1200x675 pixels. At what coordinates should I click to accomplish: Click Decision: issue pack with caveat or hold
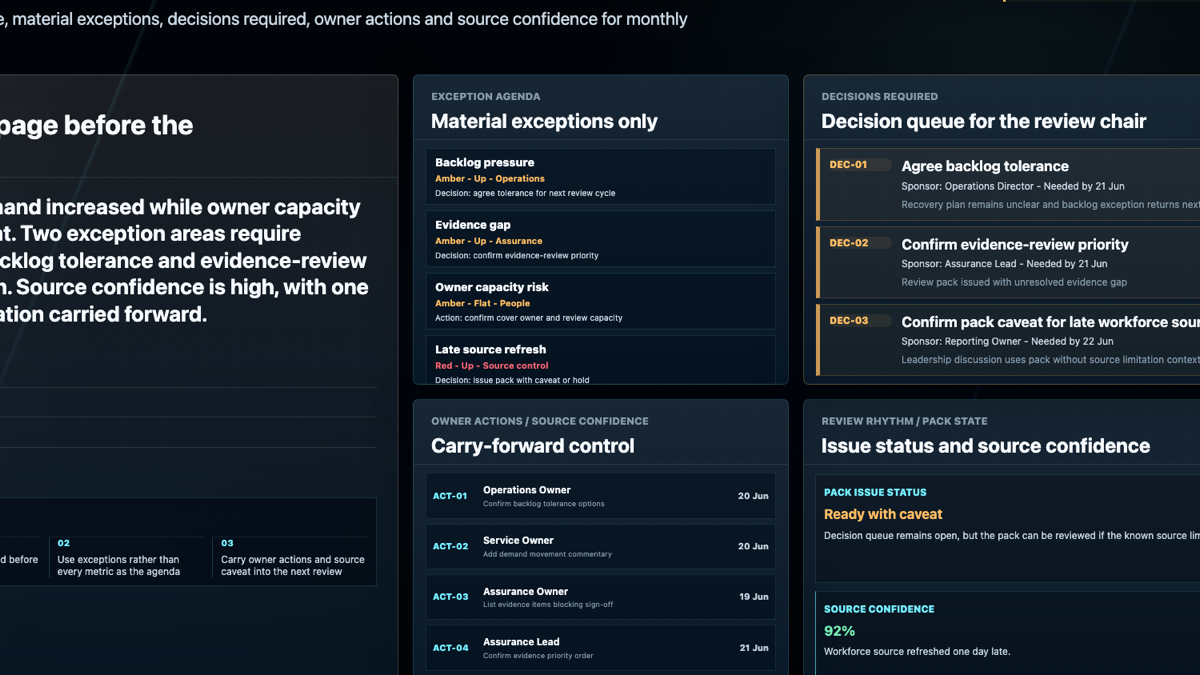pyautogui.click(x=511, y=380)
